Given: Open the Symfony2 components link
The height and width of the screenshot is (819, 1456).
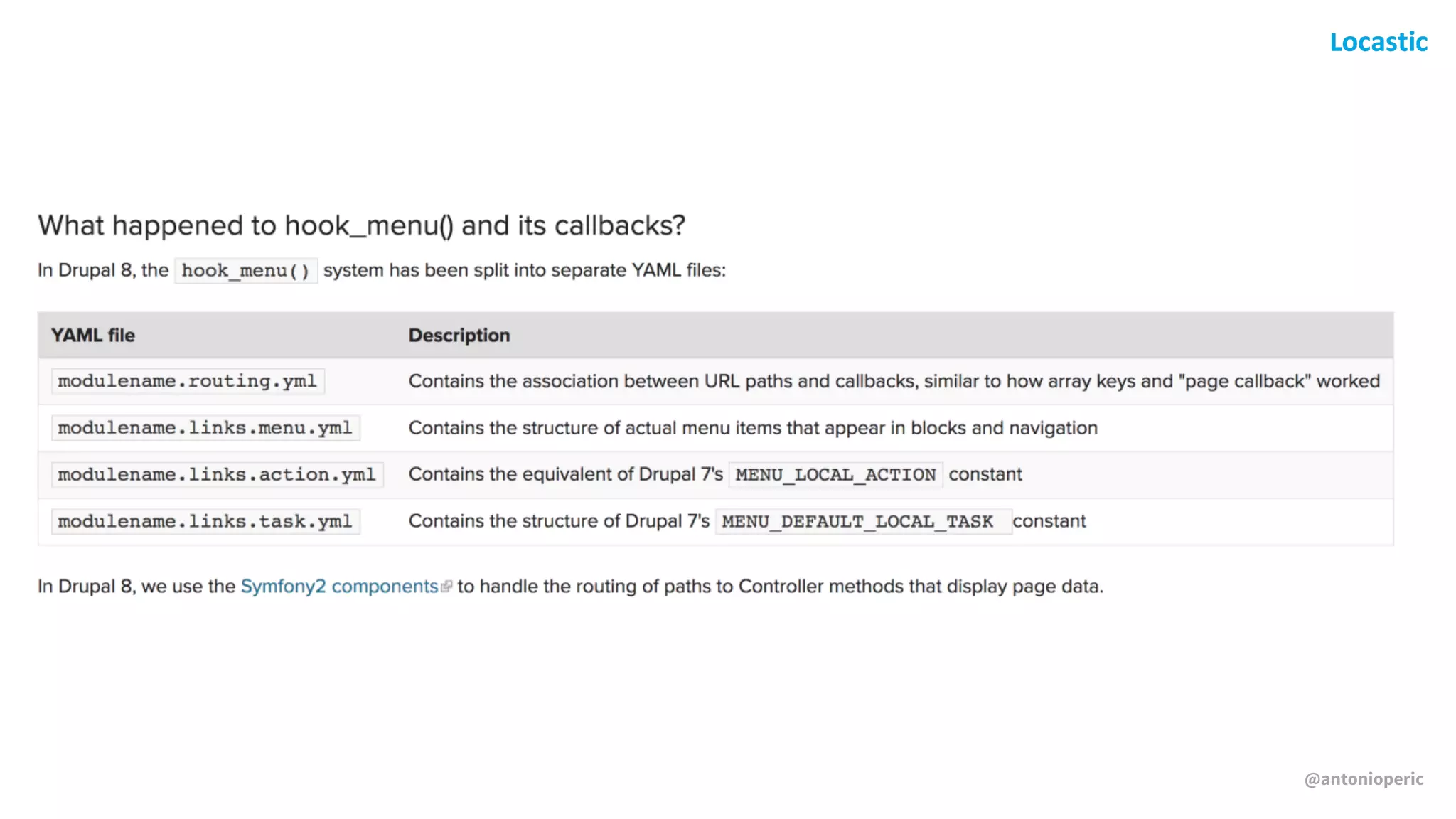Looking at the screenshot, I should 339,587.
